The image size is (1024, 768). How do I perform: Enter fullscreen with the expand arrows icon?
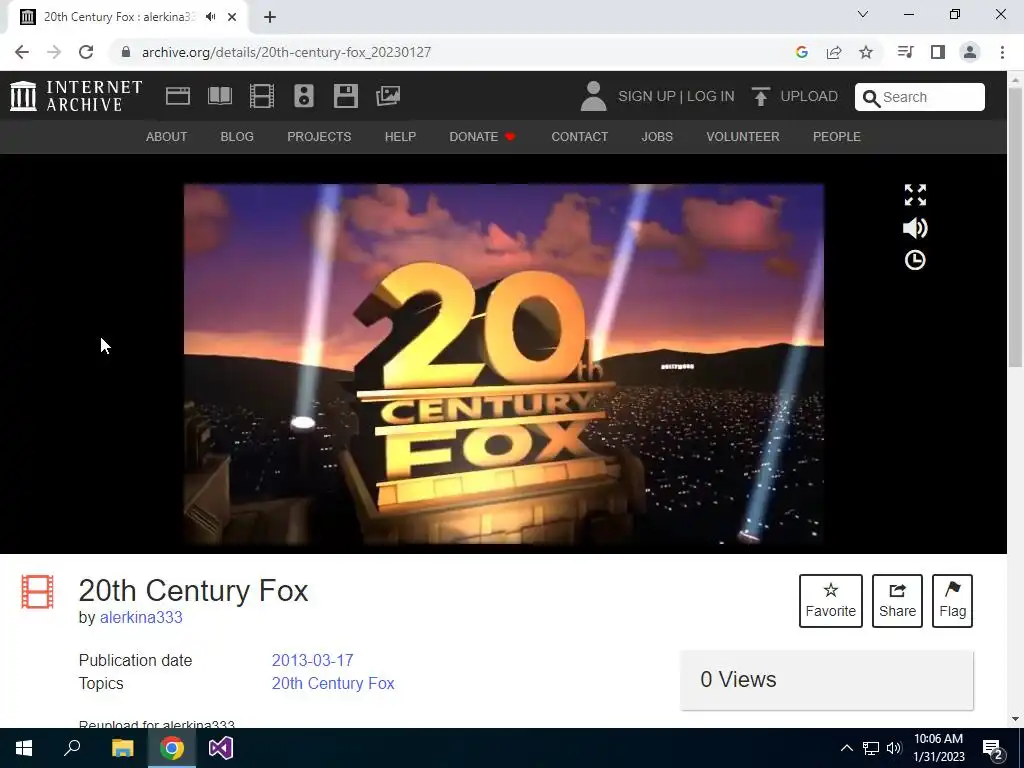tap(915, 195)
